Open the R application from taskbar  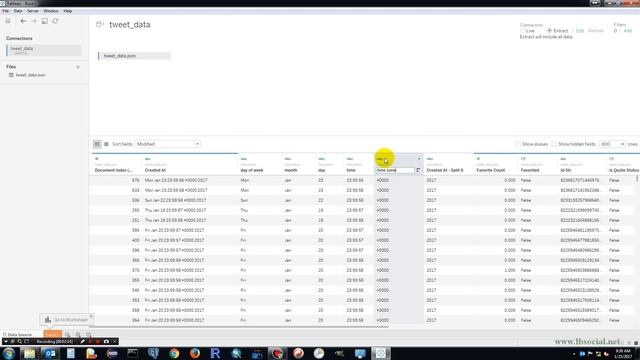coord(215,353)
